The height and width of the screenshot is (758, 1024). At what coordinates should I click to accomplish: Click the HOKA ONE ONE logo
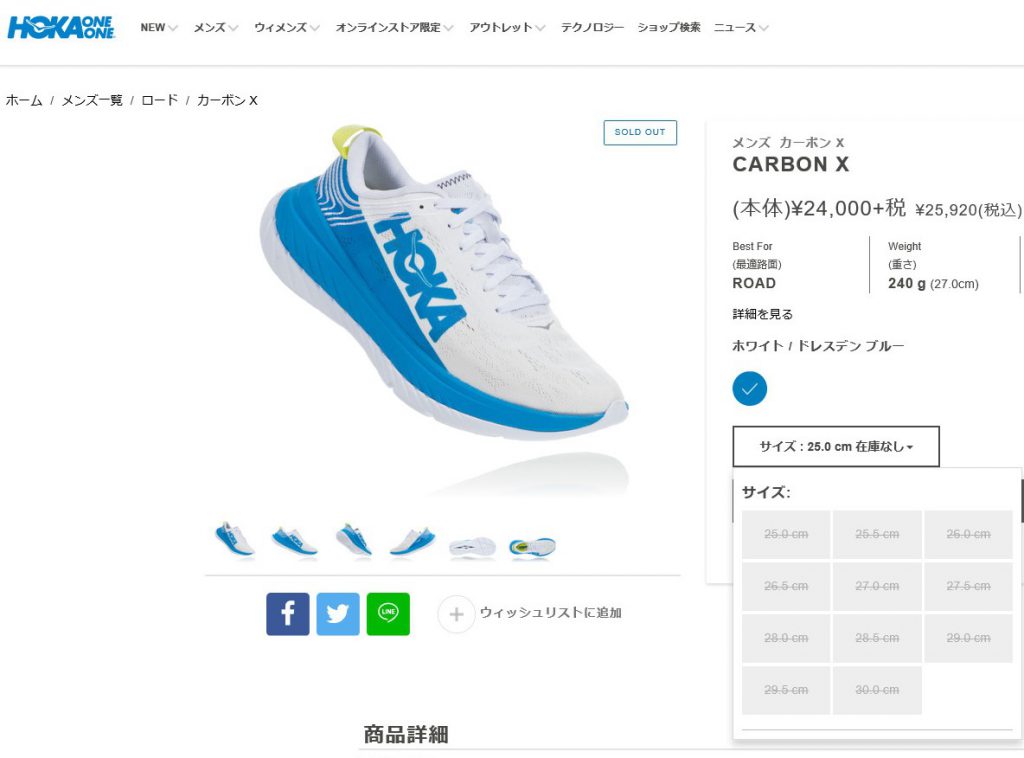tap(61, 27)
